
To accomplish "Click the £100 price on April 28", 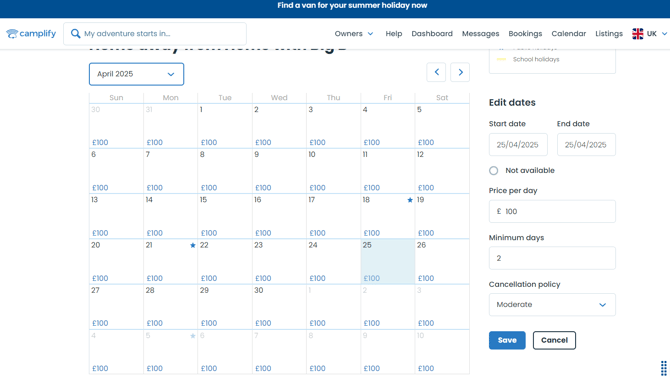I will (155, 323).
